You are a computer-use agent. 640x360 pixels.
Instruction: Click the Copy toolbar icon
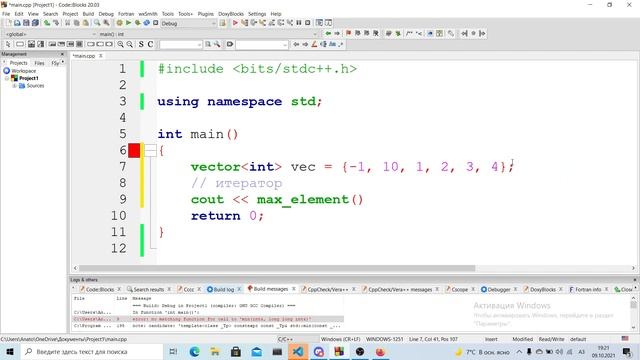pyautogui.click(x=77, y=23)
